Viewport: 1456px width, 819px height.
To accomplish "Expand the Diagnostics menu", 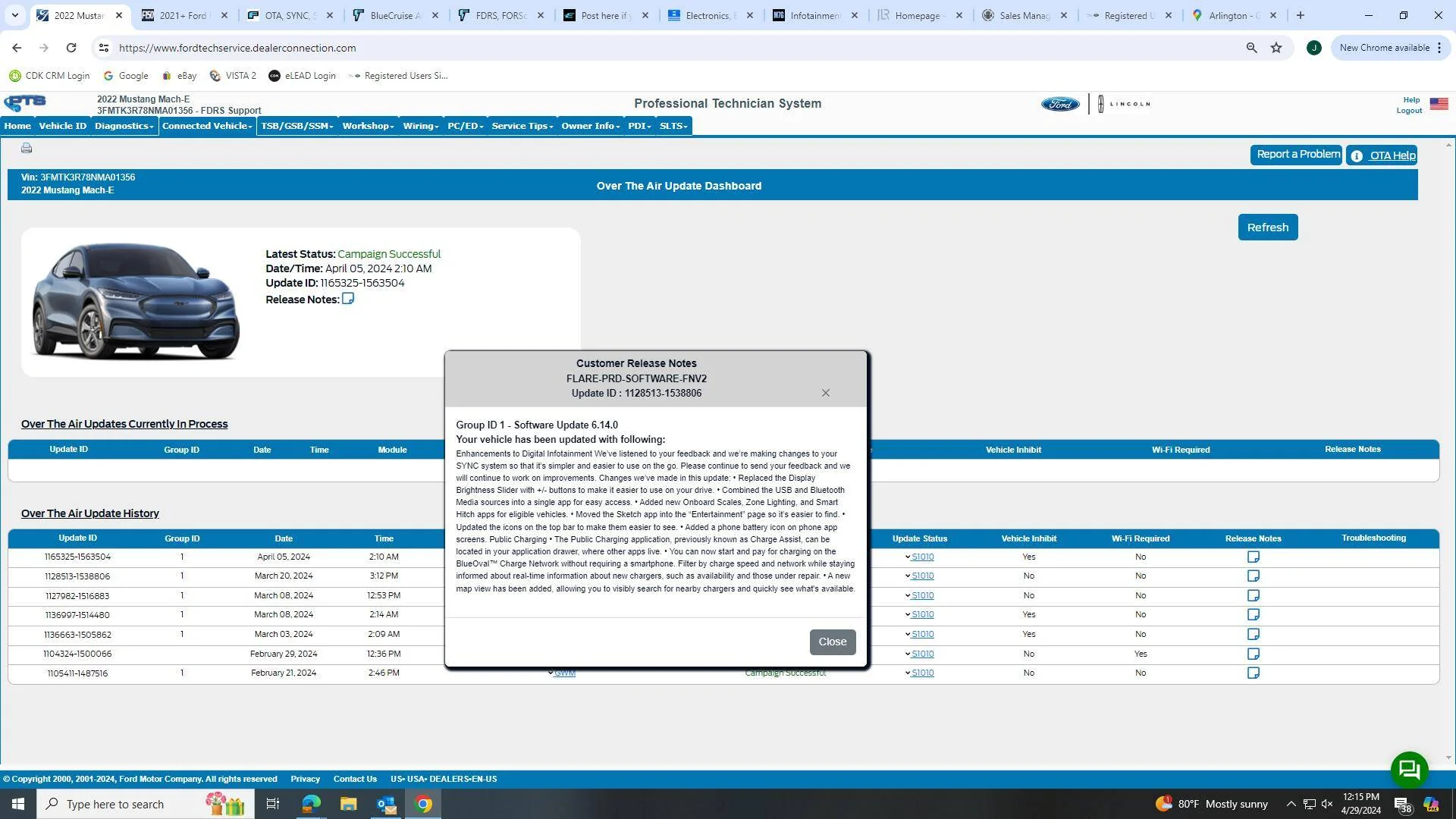I will coord(124,126).
